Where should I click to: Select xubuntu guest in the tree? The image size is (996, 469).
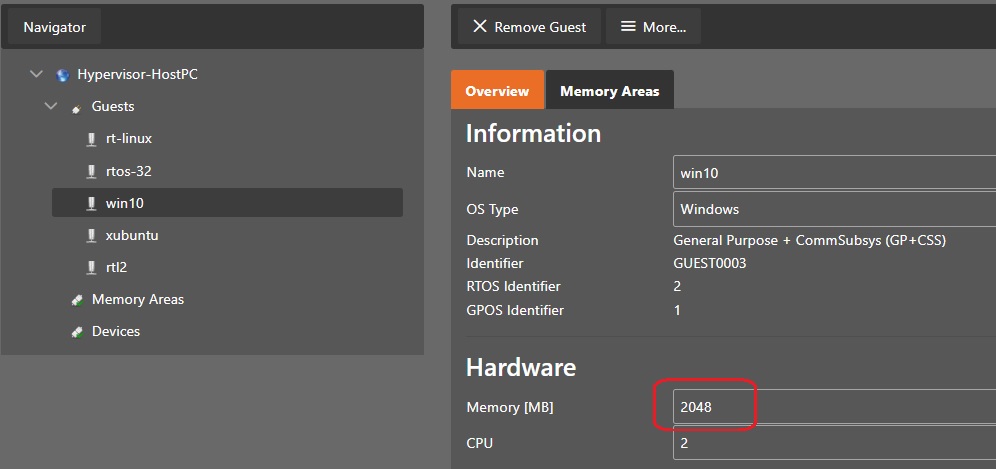point(132,235)
